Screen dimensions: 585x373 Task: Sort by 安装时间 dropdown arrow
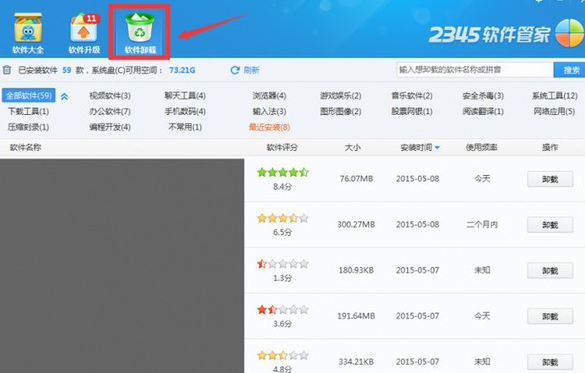[437, 148]
